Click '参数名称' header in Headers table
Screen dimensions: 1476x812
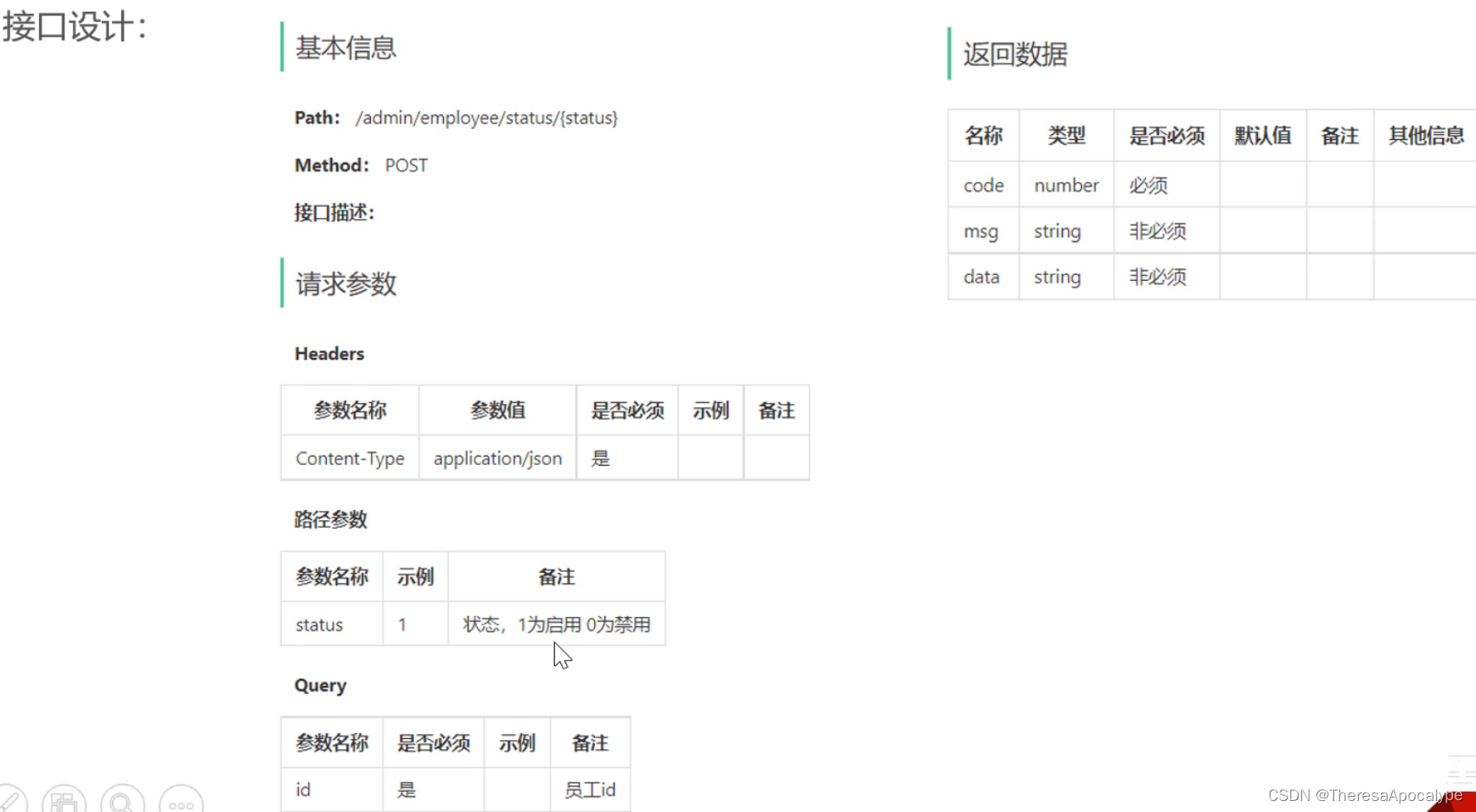pyautogui.click(x=350, y=411)
